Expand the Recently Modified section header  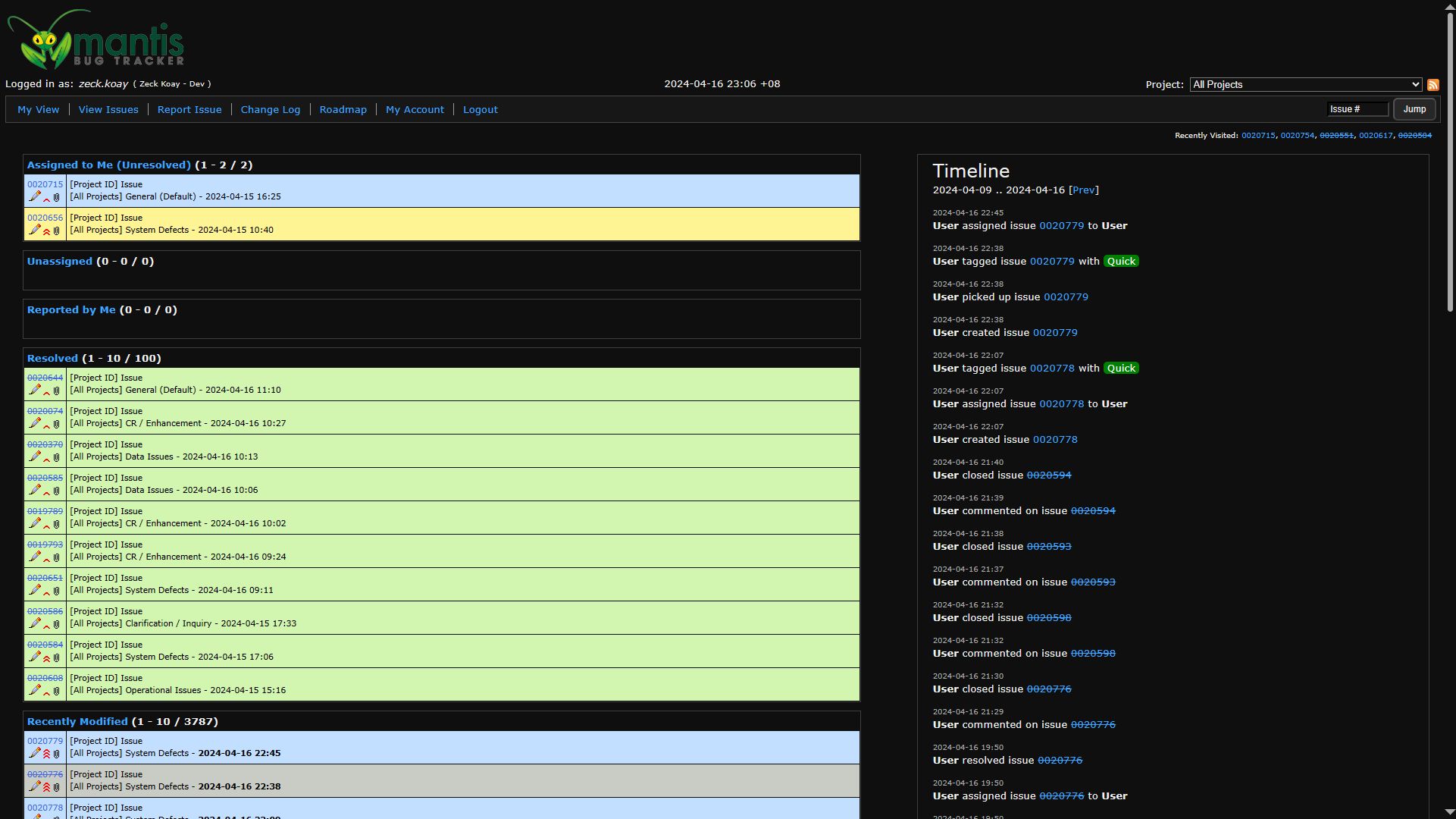pyautogui.click(x=77, y=721)
